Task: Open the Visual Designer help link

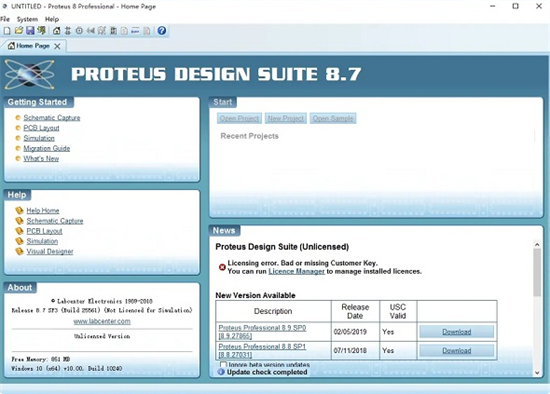Action: tap(50, 251)
